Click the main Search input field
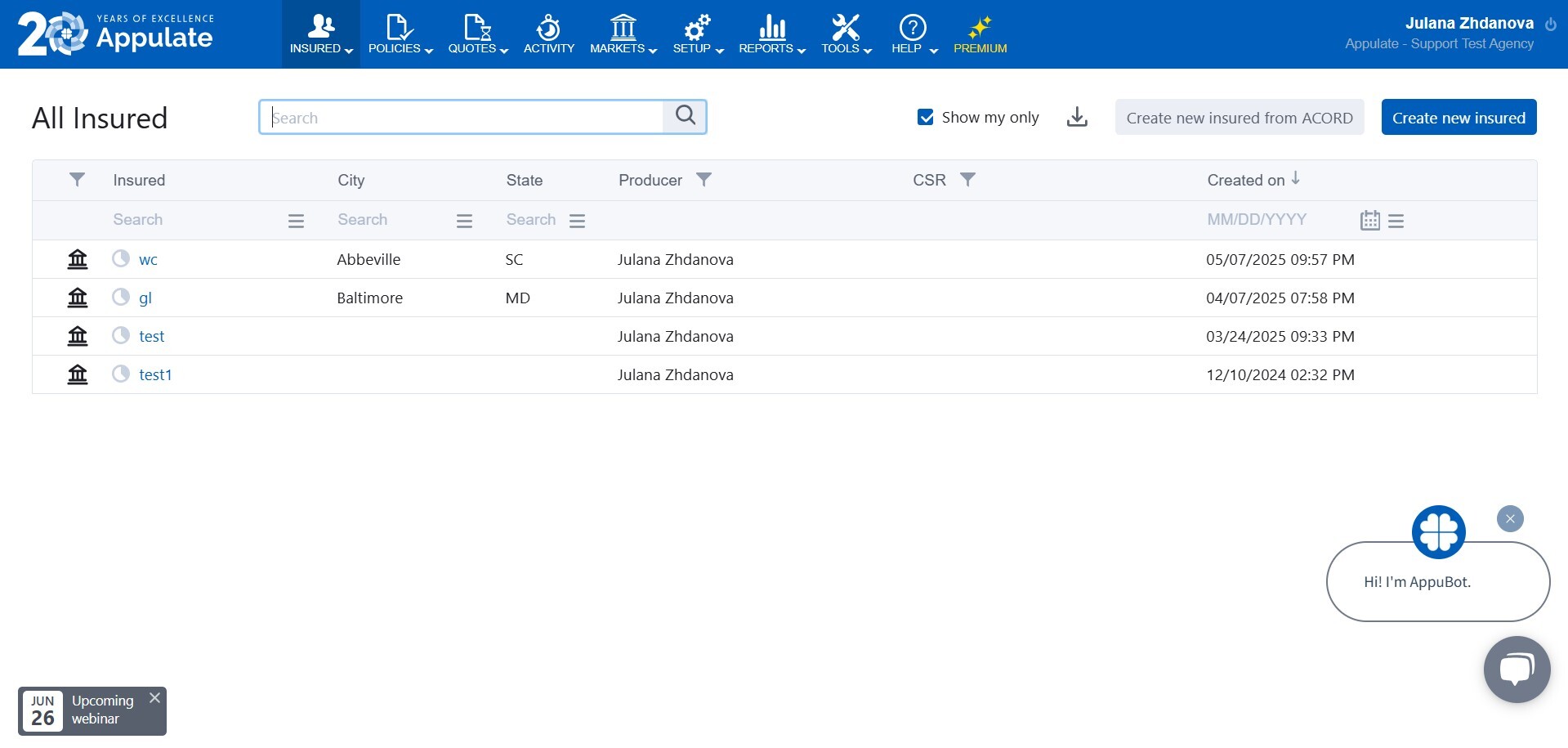Screen dimensions: 1568x748 pos(462,118)
